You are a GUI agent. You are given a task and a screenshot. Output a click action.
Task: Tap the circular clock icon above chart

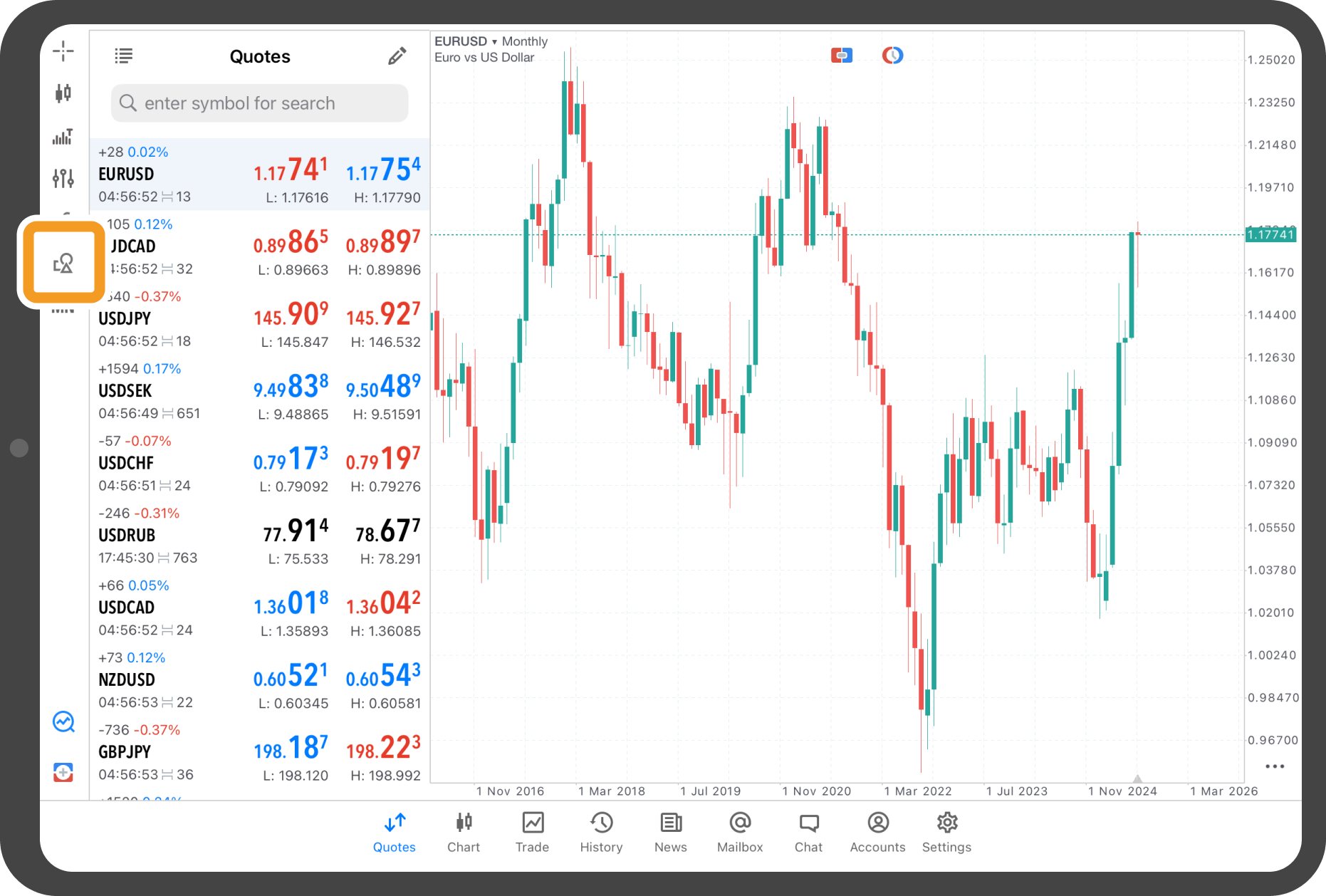[x=892, y=55]
